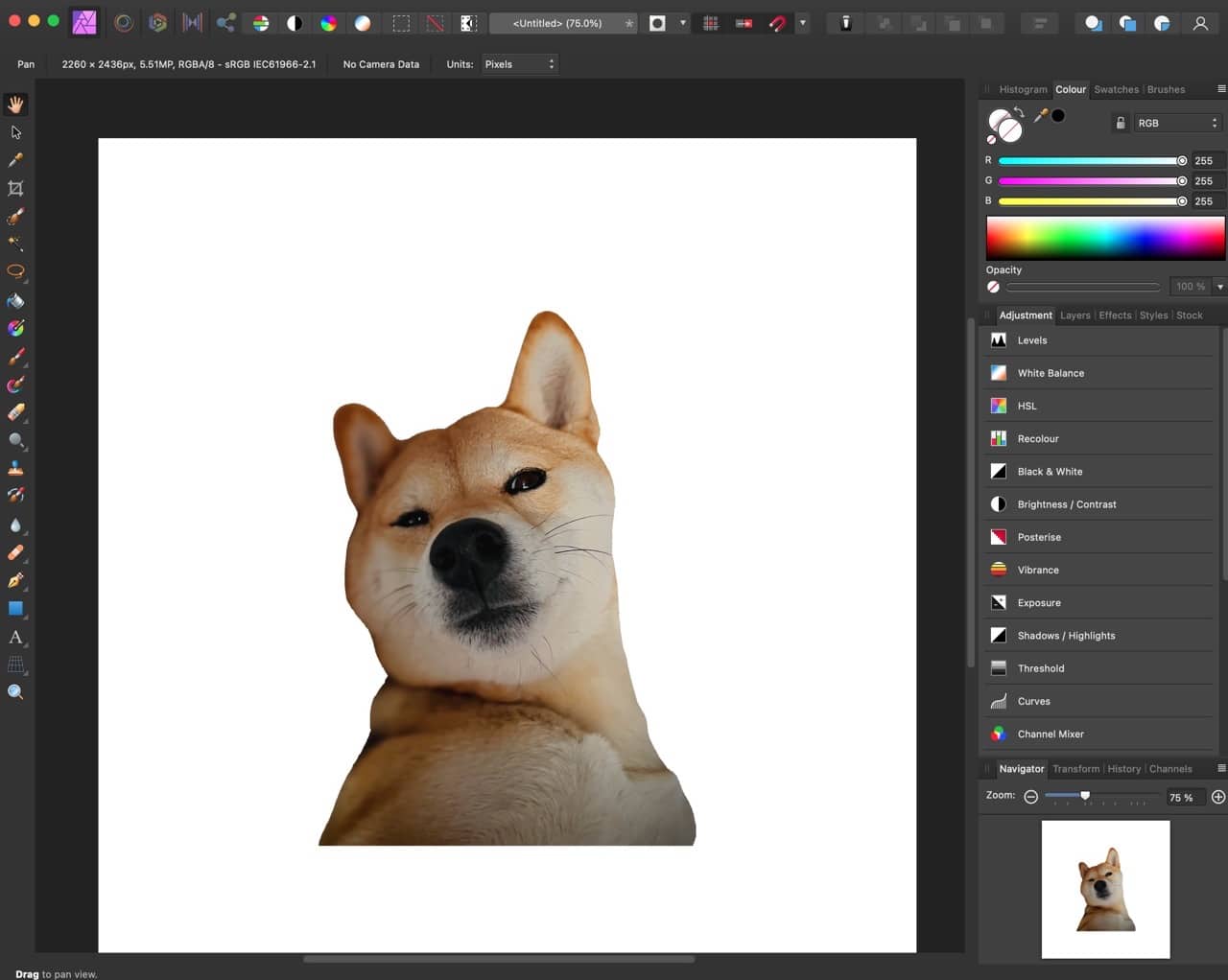The image size is (1228, 980).
Task: Select the Clone Brush stamp tool
Action: coord(15,468)
